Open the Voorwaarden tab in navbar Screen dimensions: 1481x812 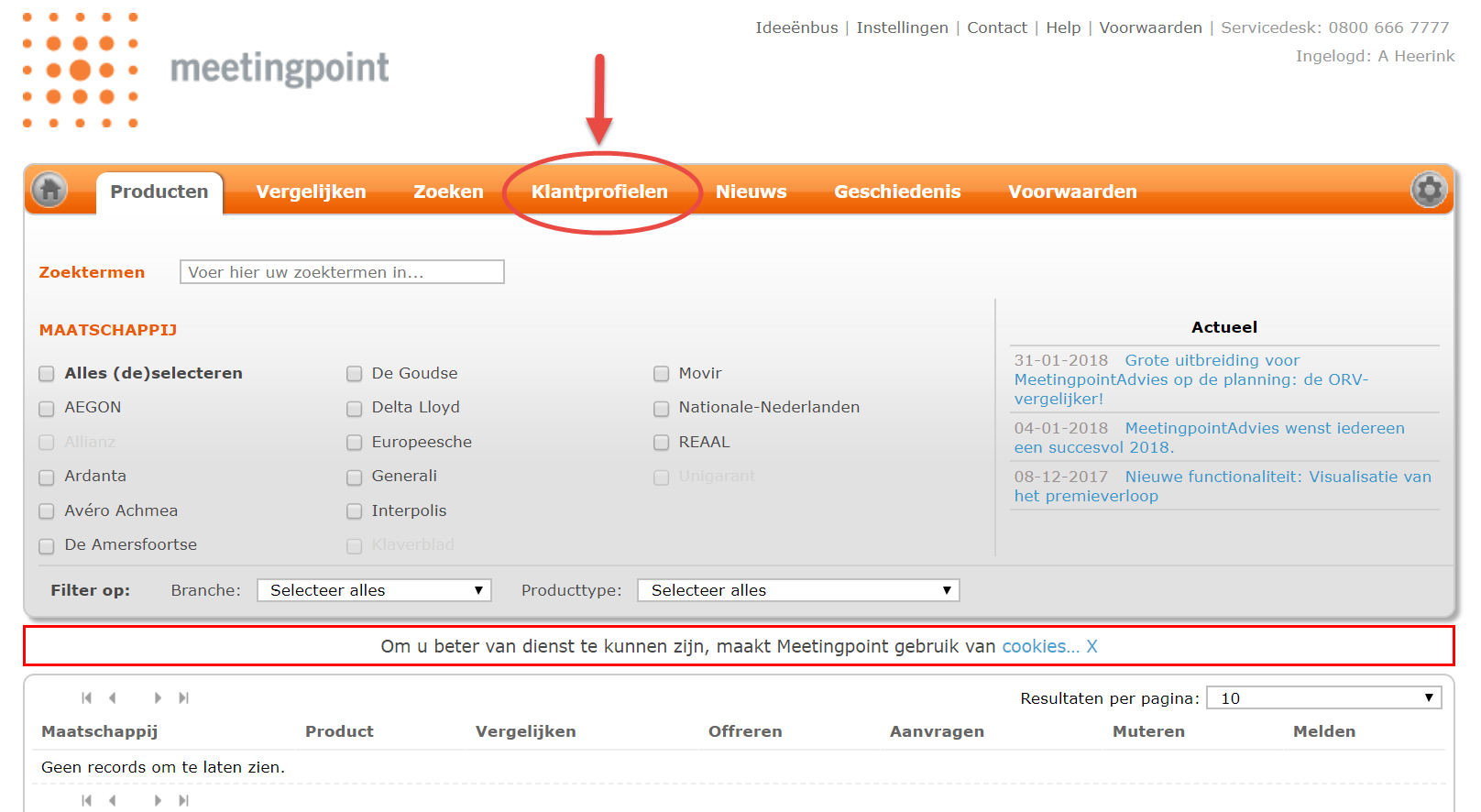pyautogui.click(x=1072, y=192)
